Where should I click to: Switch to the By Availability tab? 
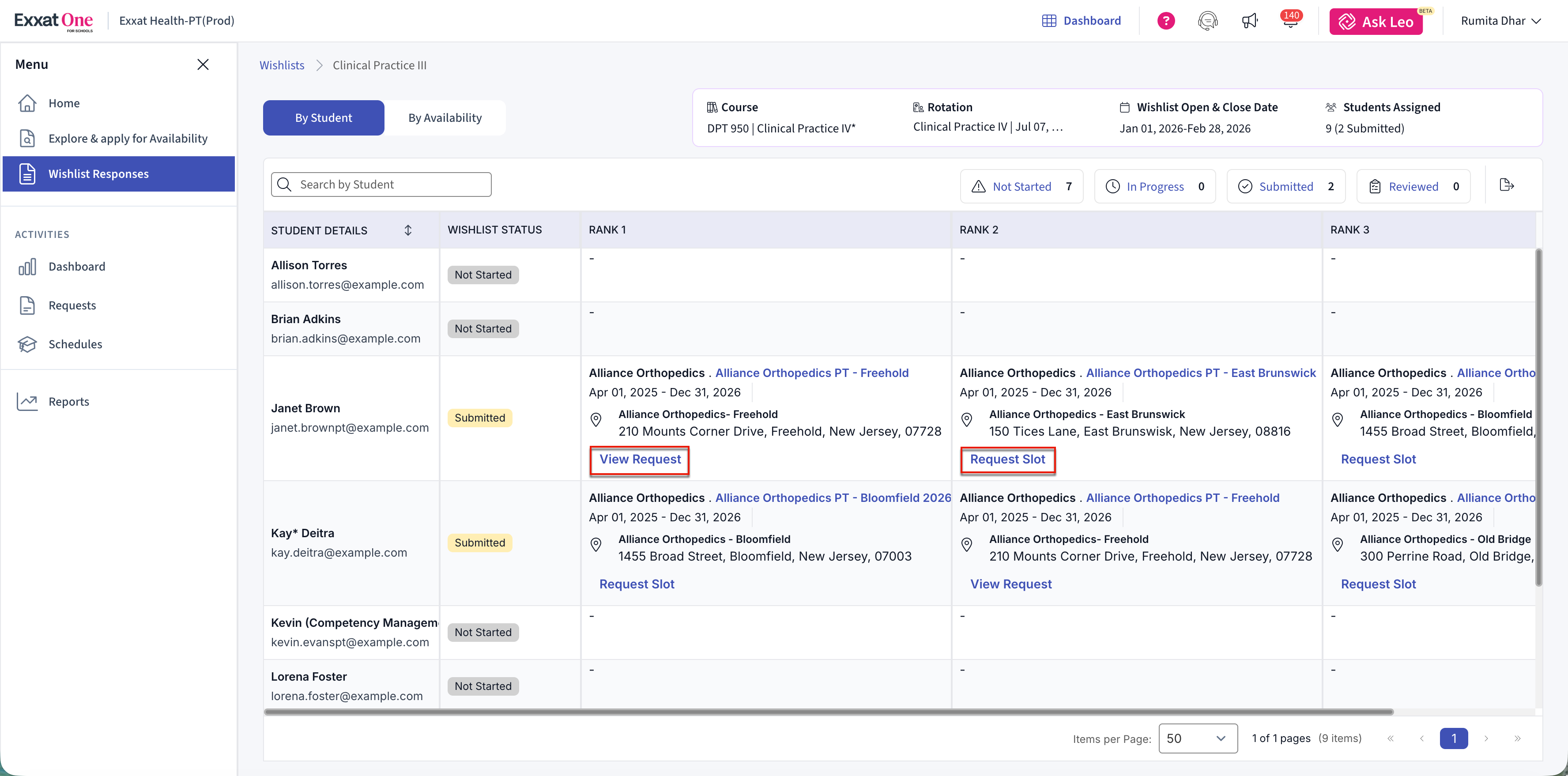tap(445, 117)
